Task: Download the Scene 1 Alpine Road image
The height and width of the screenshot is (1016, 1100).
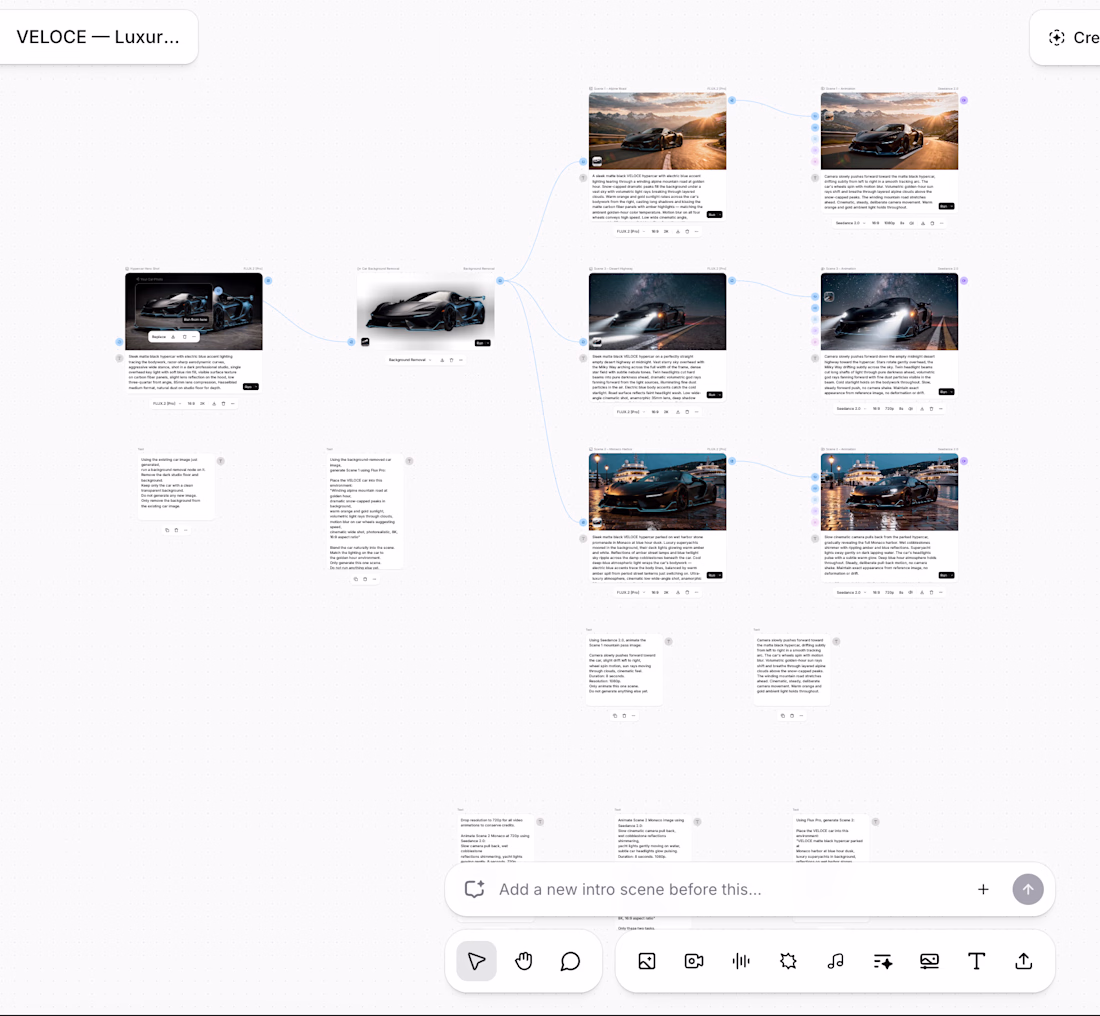Action: pos(678,232)
